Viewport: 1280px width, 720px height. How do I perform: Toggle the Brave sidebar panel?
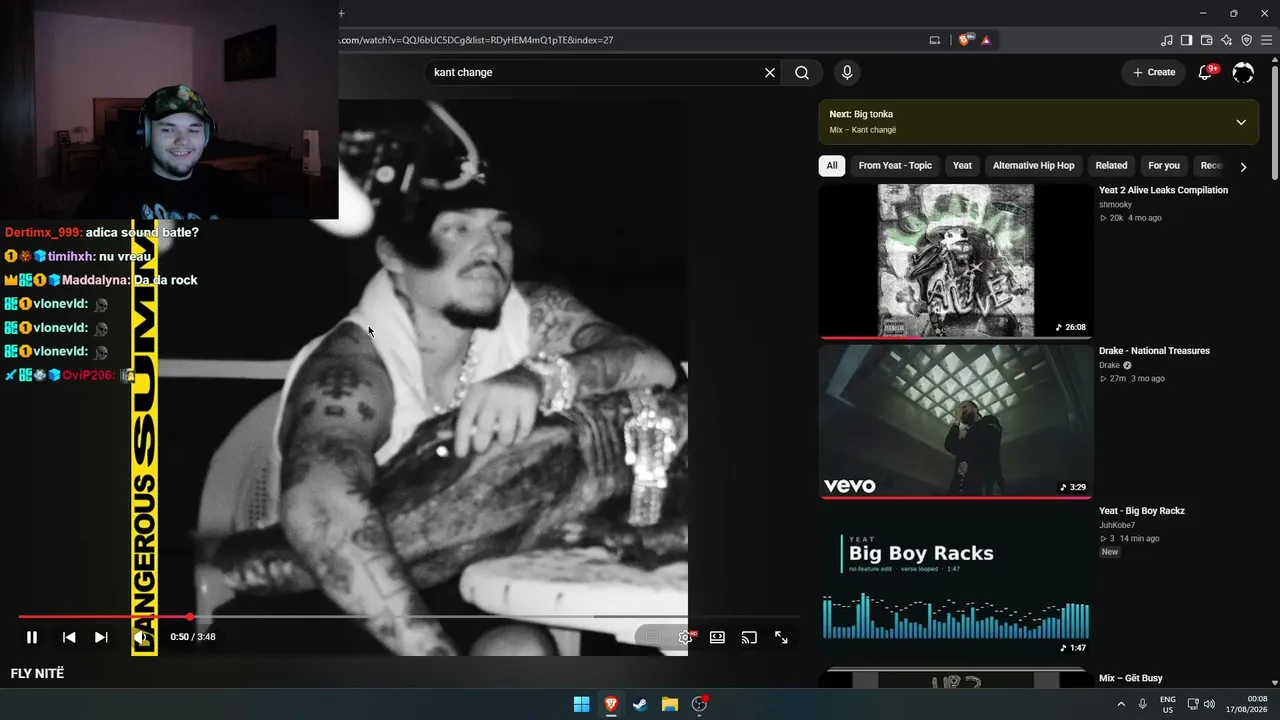pos(1186,40)
